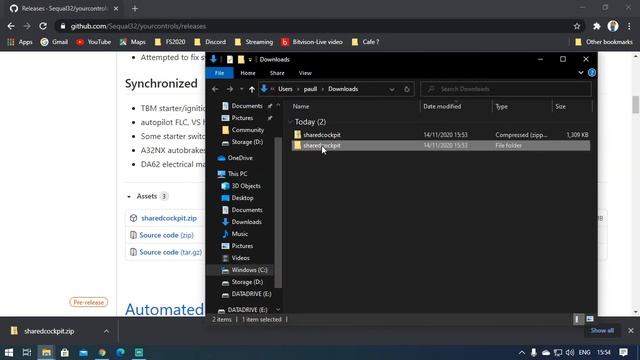The image size is (640, 360).
Task: Open the Discord bookmarks folder
Action: click(210, 42)
